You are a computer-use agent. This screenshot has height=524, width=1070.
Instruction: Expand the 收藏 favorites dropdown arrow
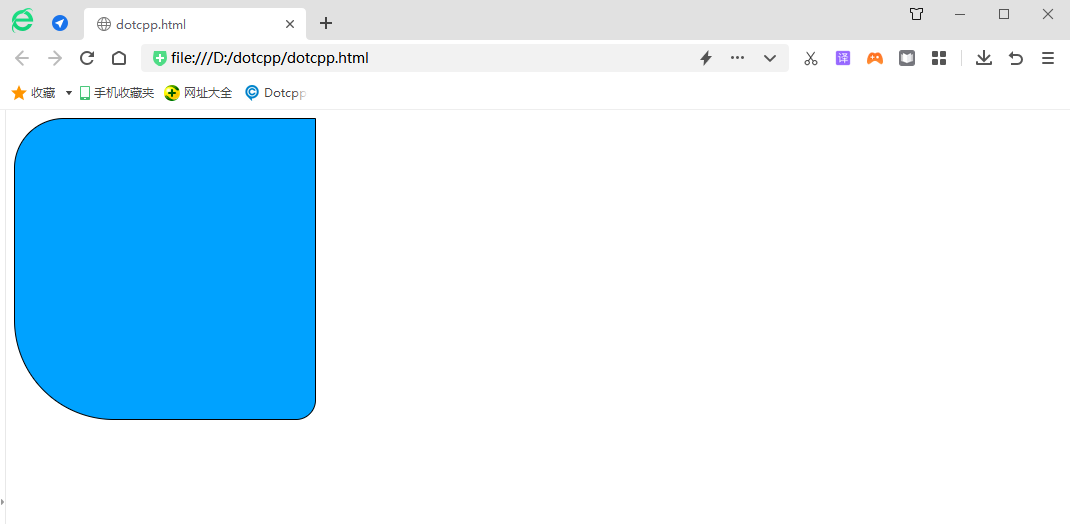pyautogui.click(x=69, y=93)
